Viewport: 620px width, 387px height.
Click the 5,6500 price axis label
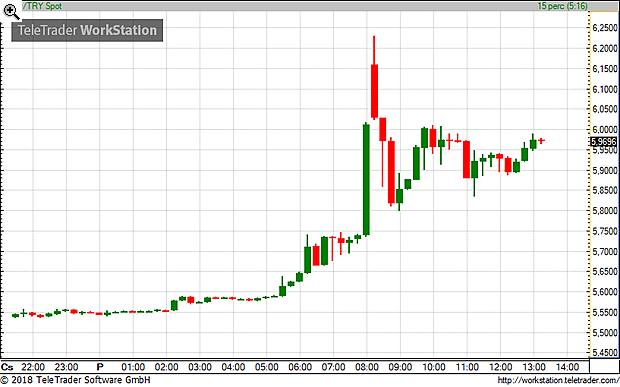(605, 272)
